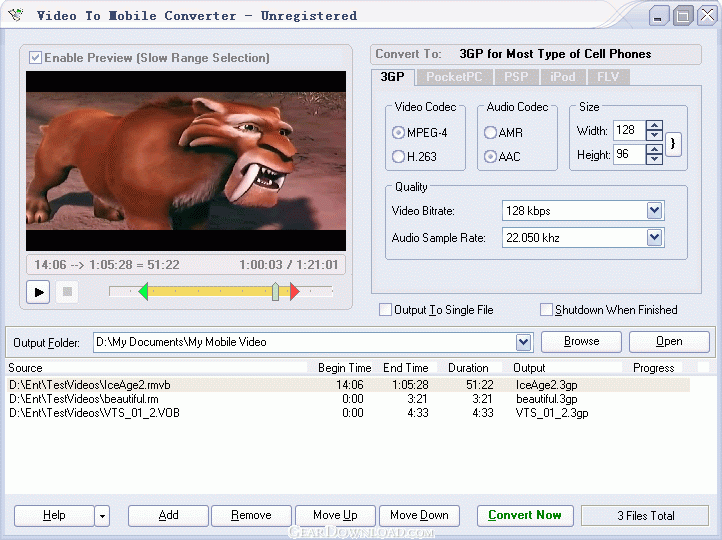Click the Remove button
Viewport: 722px width, 540px height.
coord(251,516)
